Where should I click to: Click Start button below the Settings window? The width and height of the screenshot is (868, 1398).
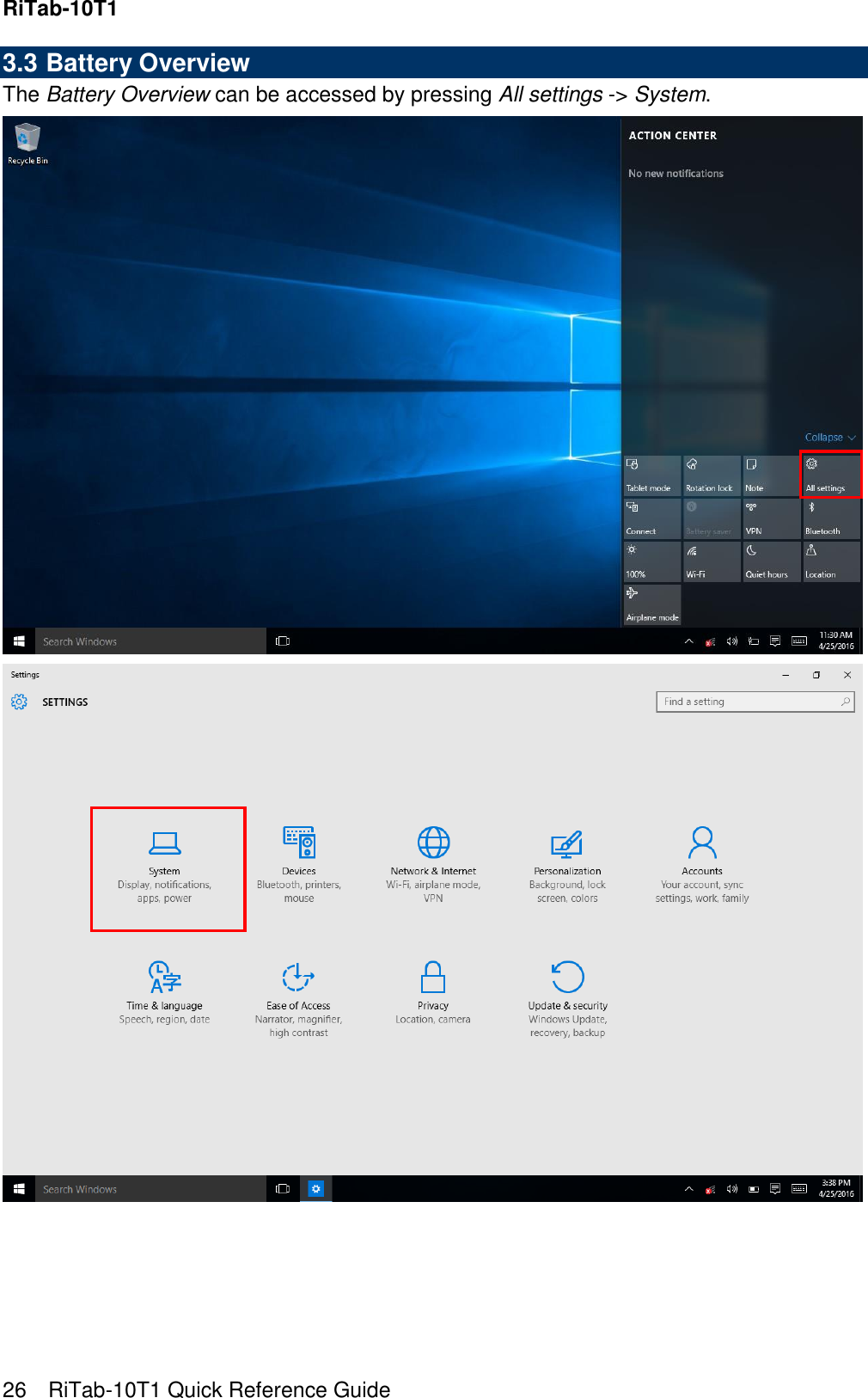(x=19, y=1189)
